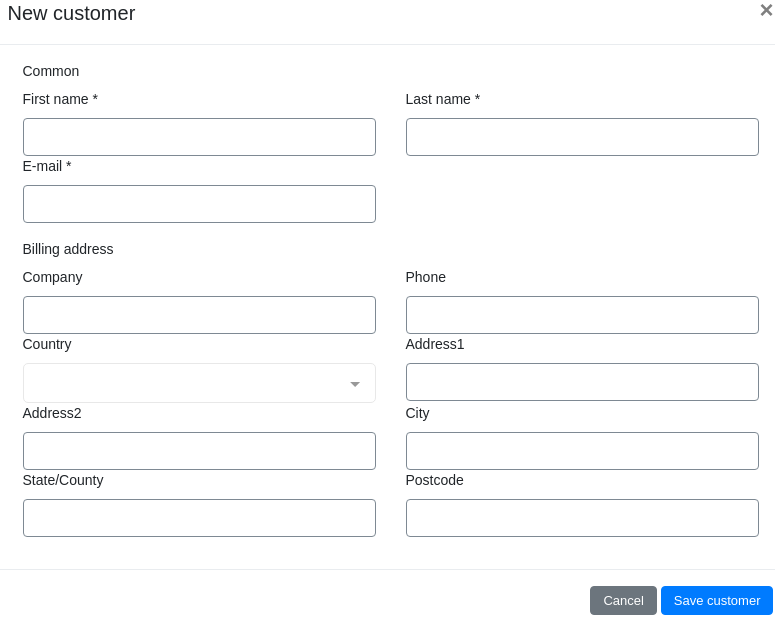
Task: Focus the City input field
Action: tap(582, 451)
